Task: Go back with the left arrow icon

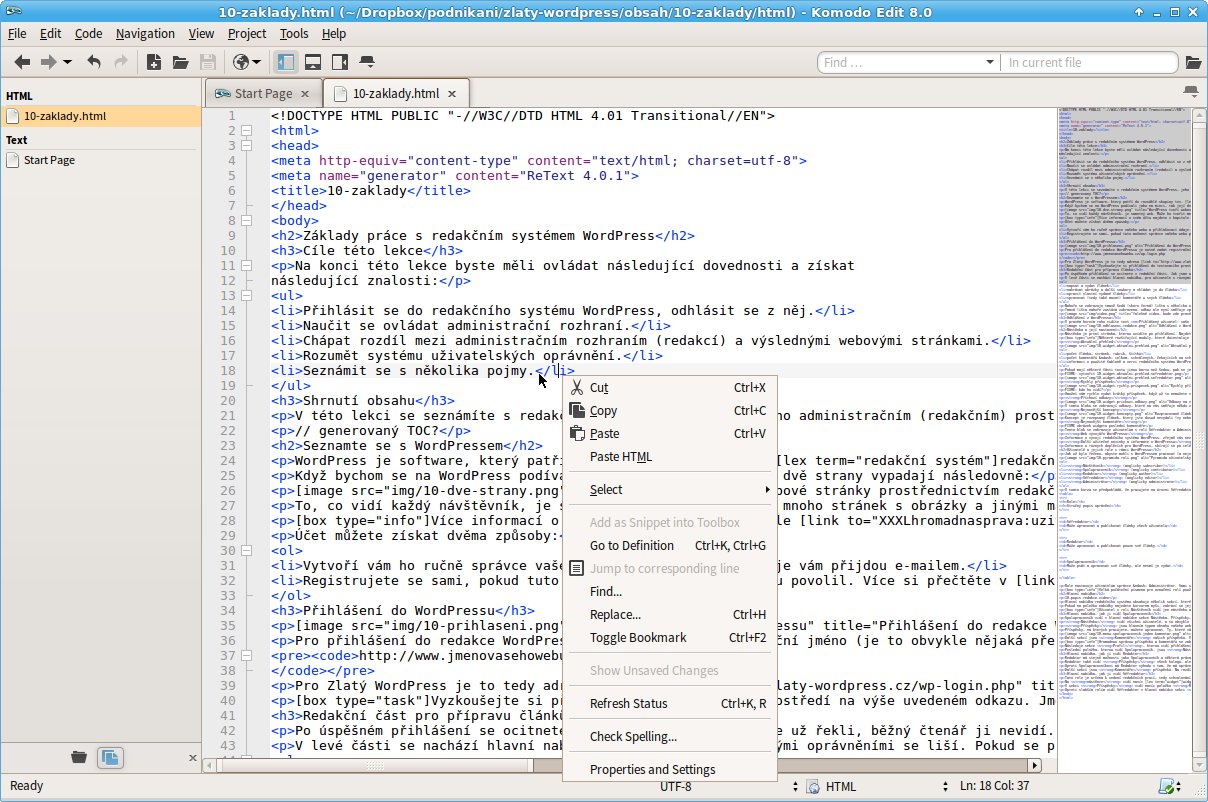Action: [22, 62]
